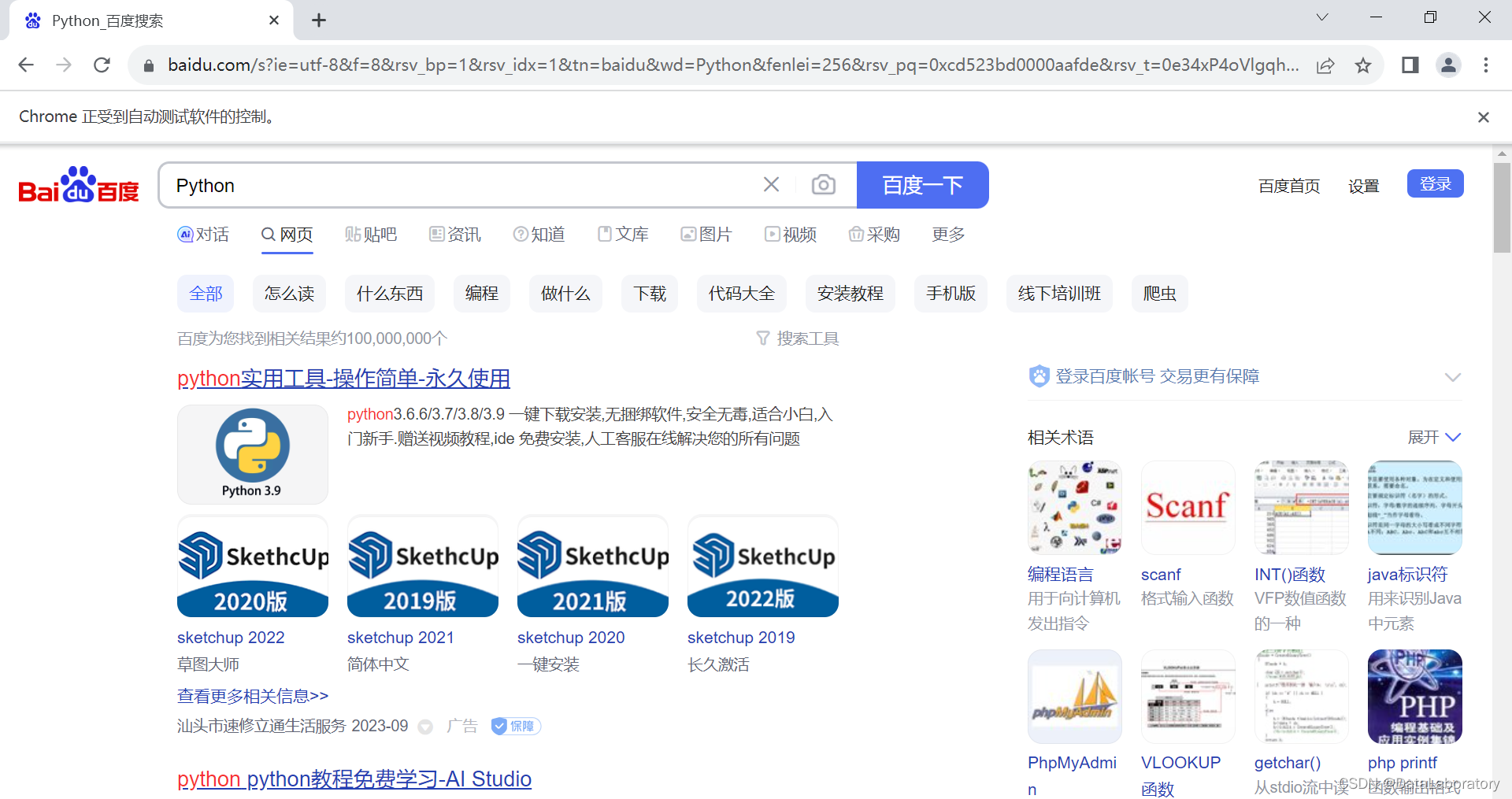Open Chrome tab search chevron
Screen dimensions: 1512x799
pos(1322,17)
